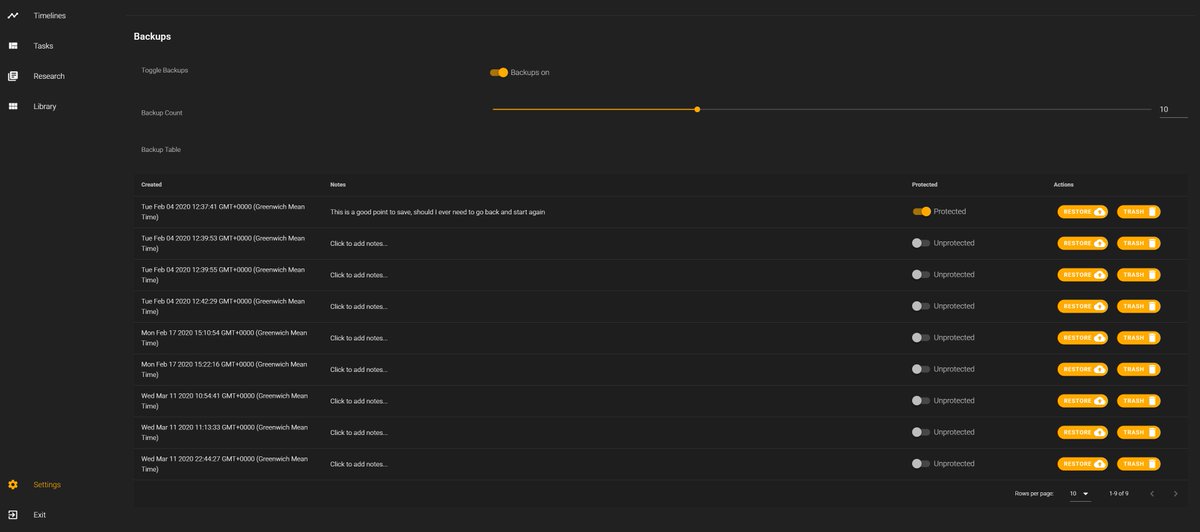Select the Exit menu label

tap(40, 515)
